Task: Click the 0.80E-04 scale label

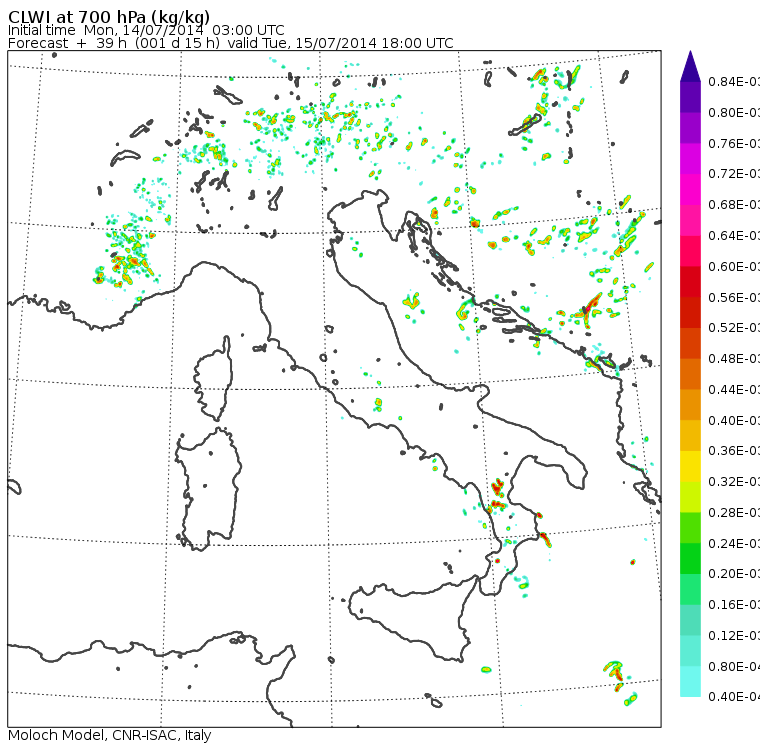Action: pyautogui.click(x=734, y=666)
